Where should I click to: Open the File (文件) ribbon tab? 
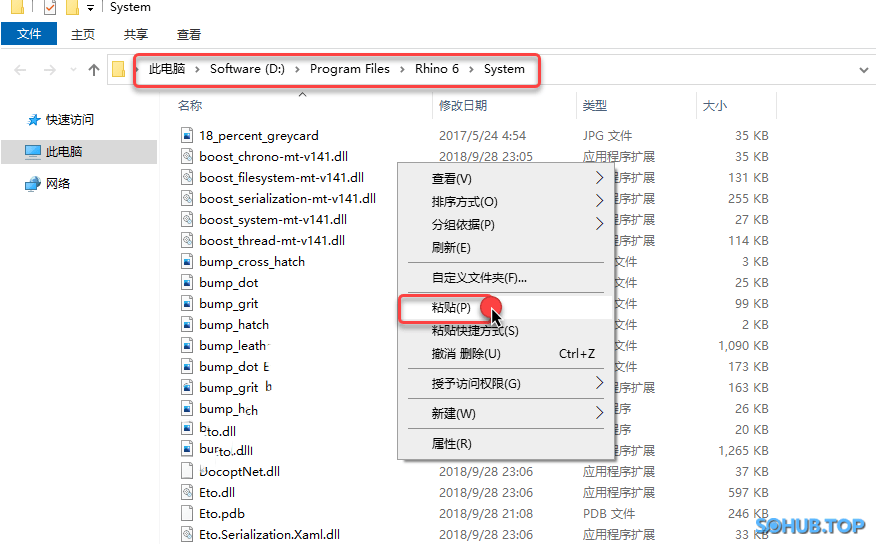[x=29, y=34]
